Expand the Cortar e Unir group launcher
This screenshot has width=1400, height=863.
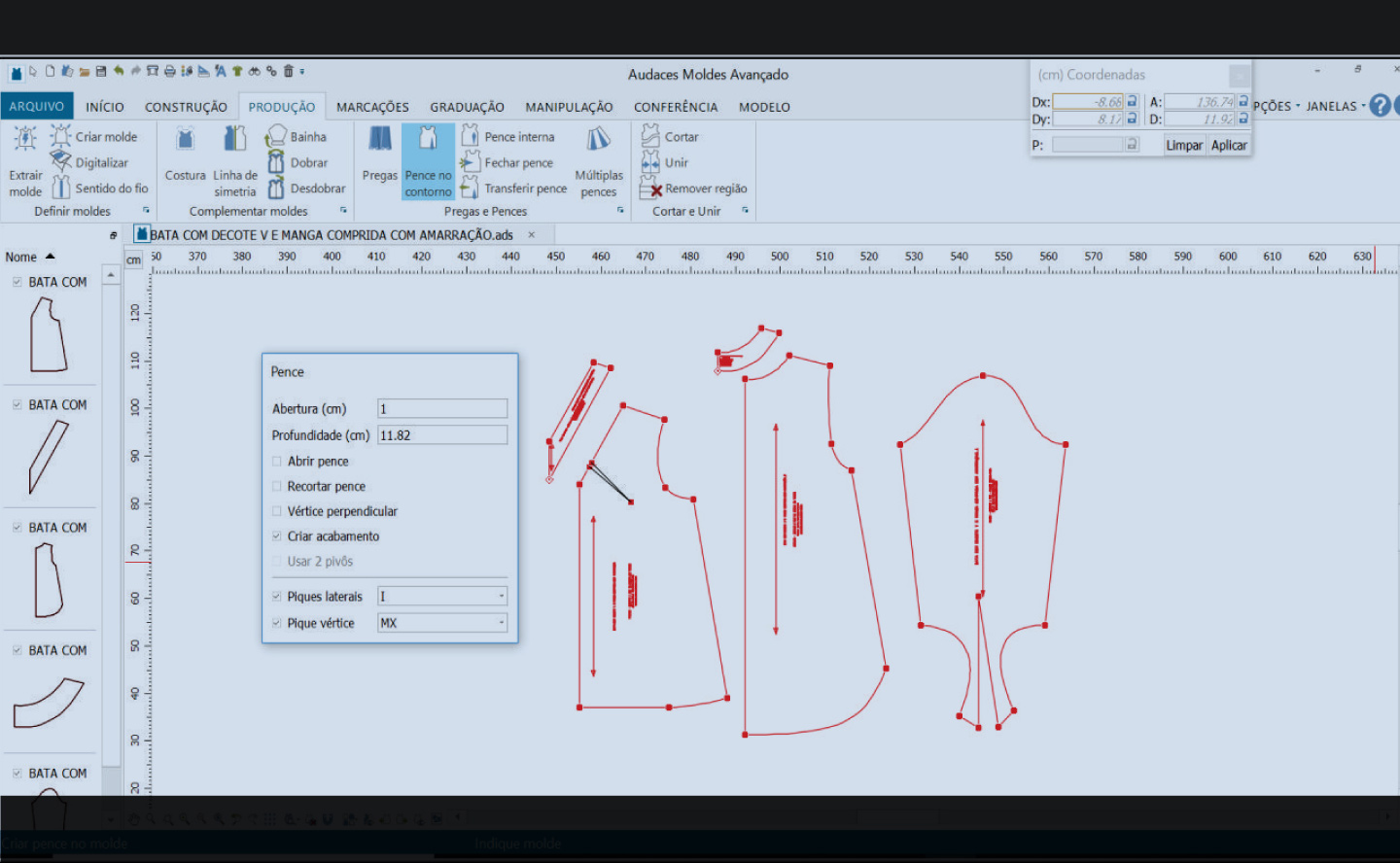click(x=746, y=210)
